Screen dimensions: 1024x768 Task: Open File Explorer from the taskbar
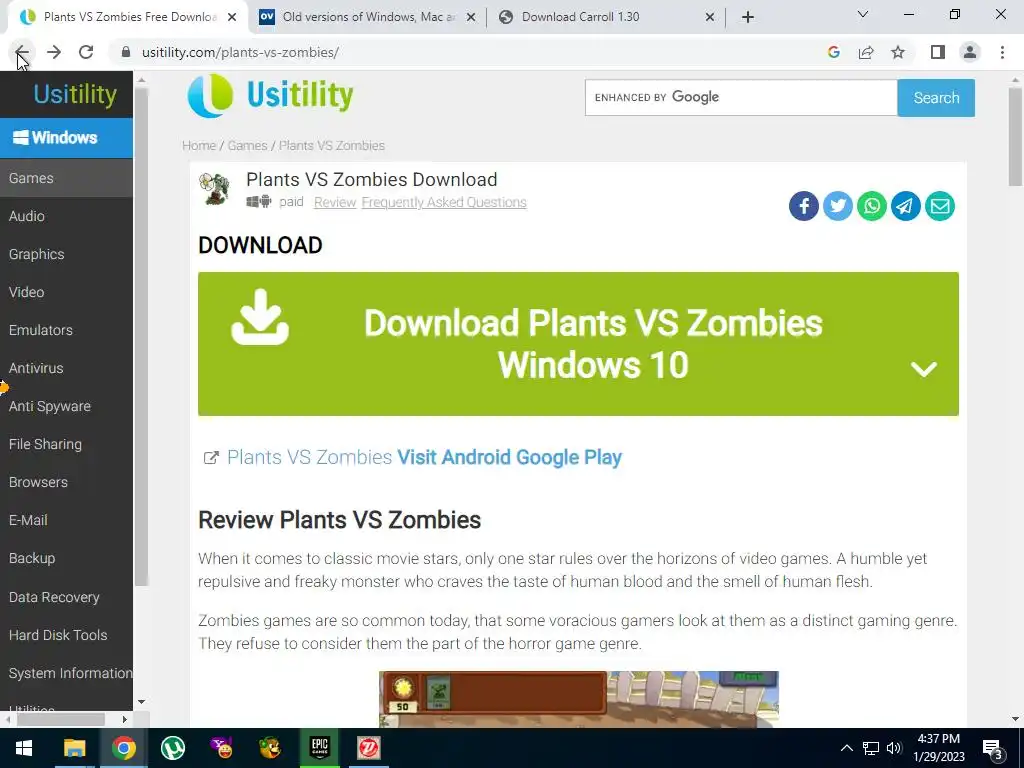[x=74, y=748]
